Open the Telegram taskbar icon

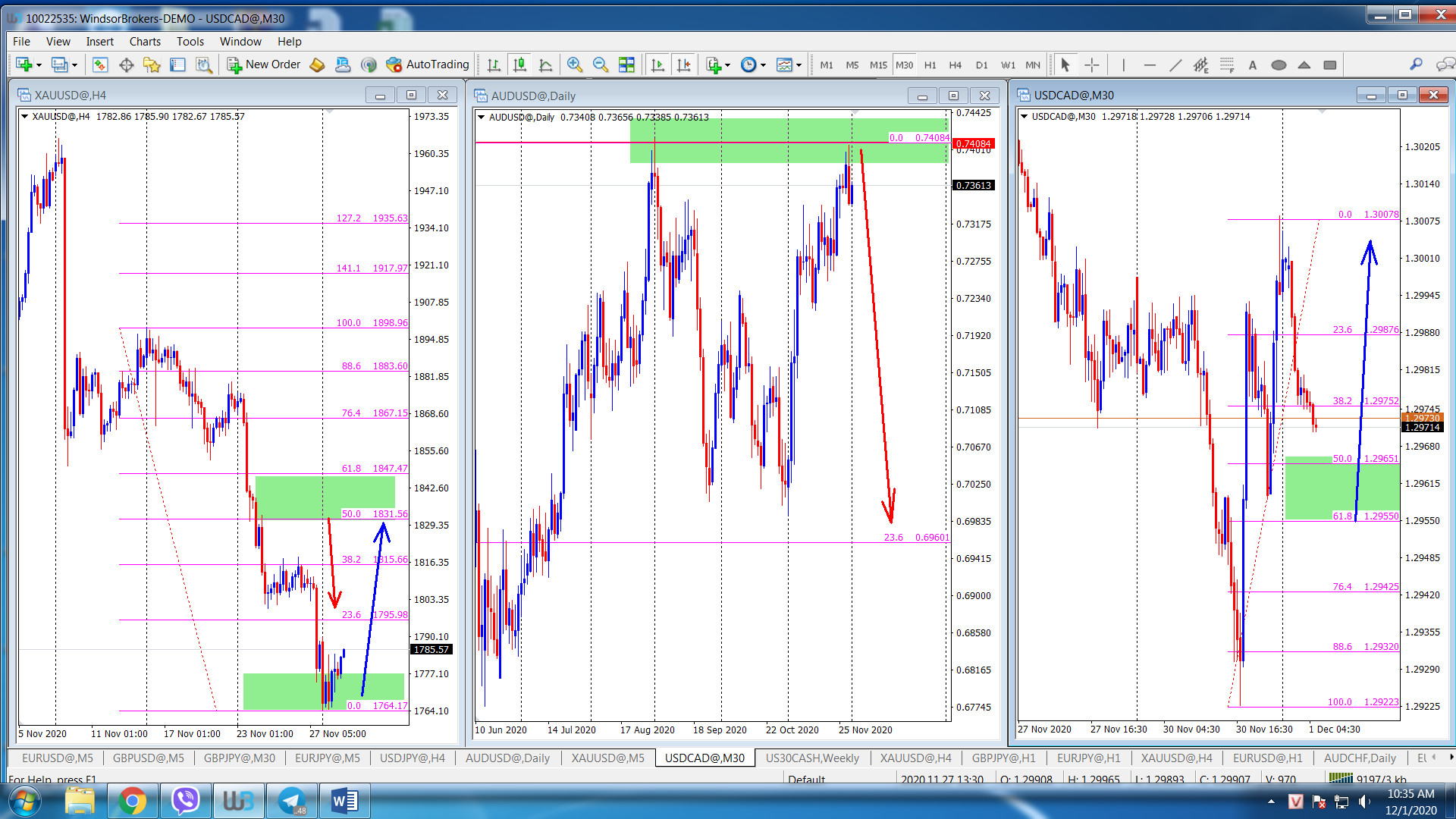point(291,801)
